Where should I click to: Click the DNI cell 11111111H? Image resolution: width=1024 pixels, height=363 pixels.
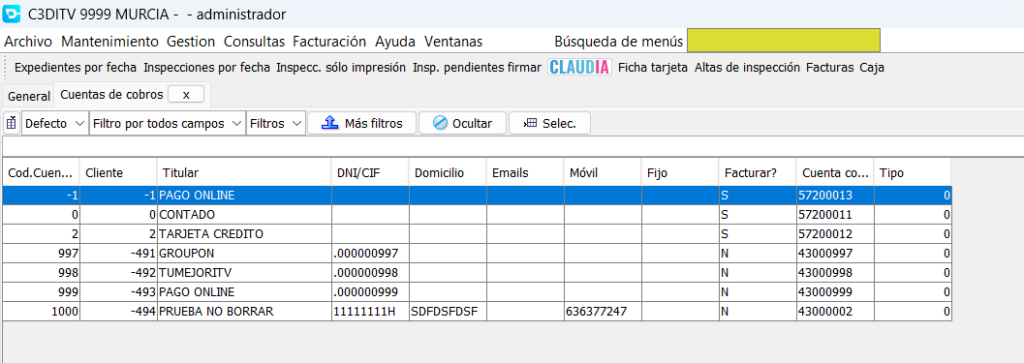pyautogui.click(x=370, y=311)
